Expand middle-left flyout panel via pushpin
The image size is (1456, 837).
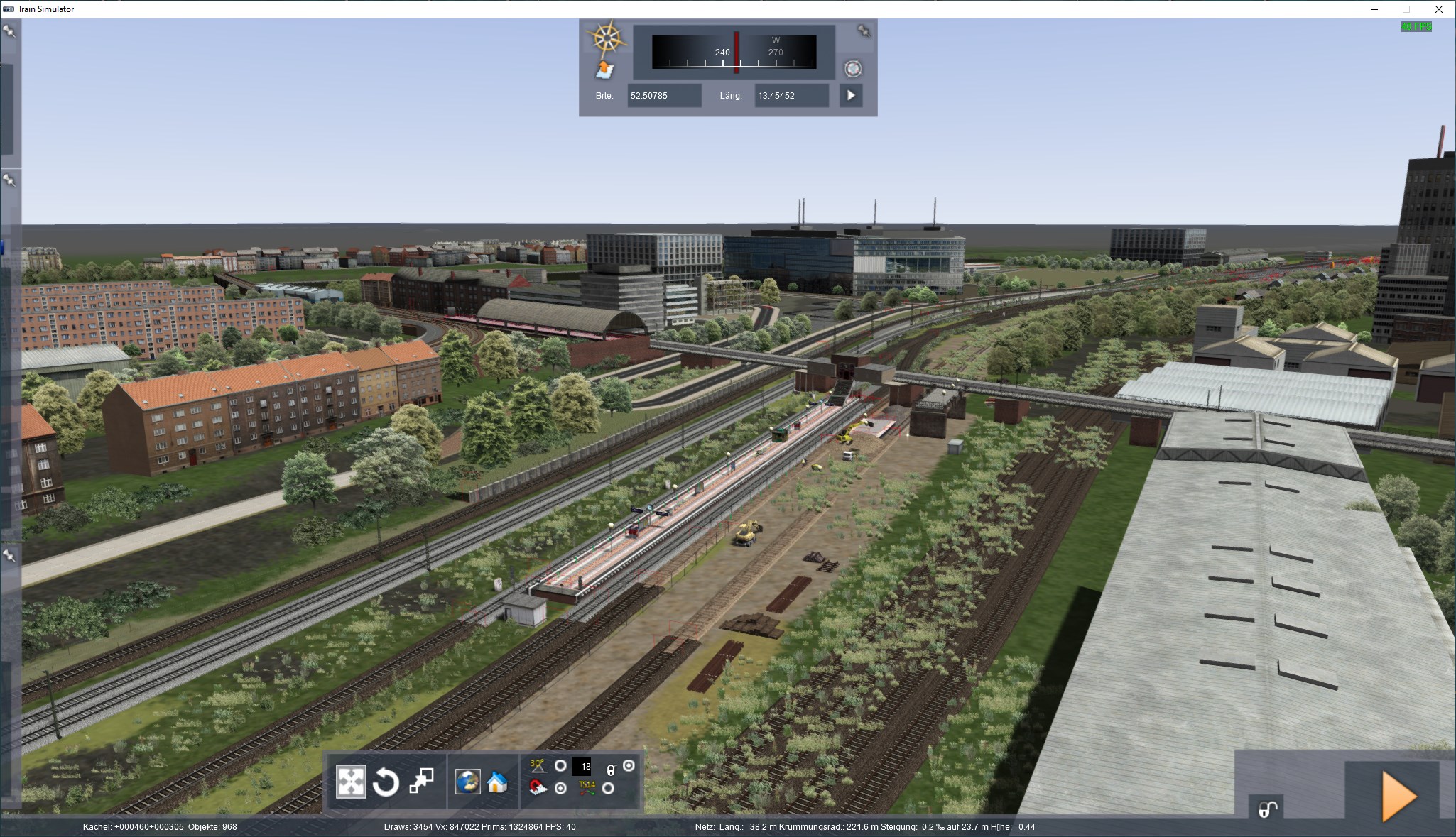pos(9,180)
